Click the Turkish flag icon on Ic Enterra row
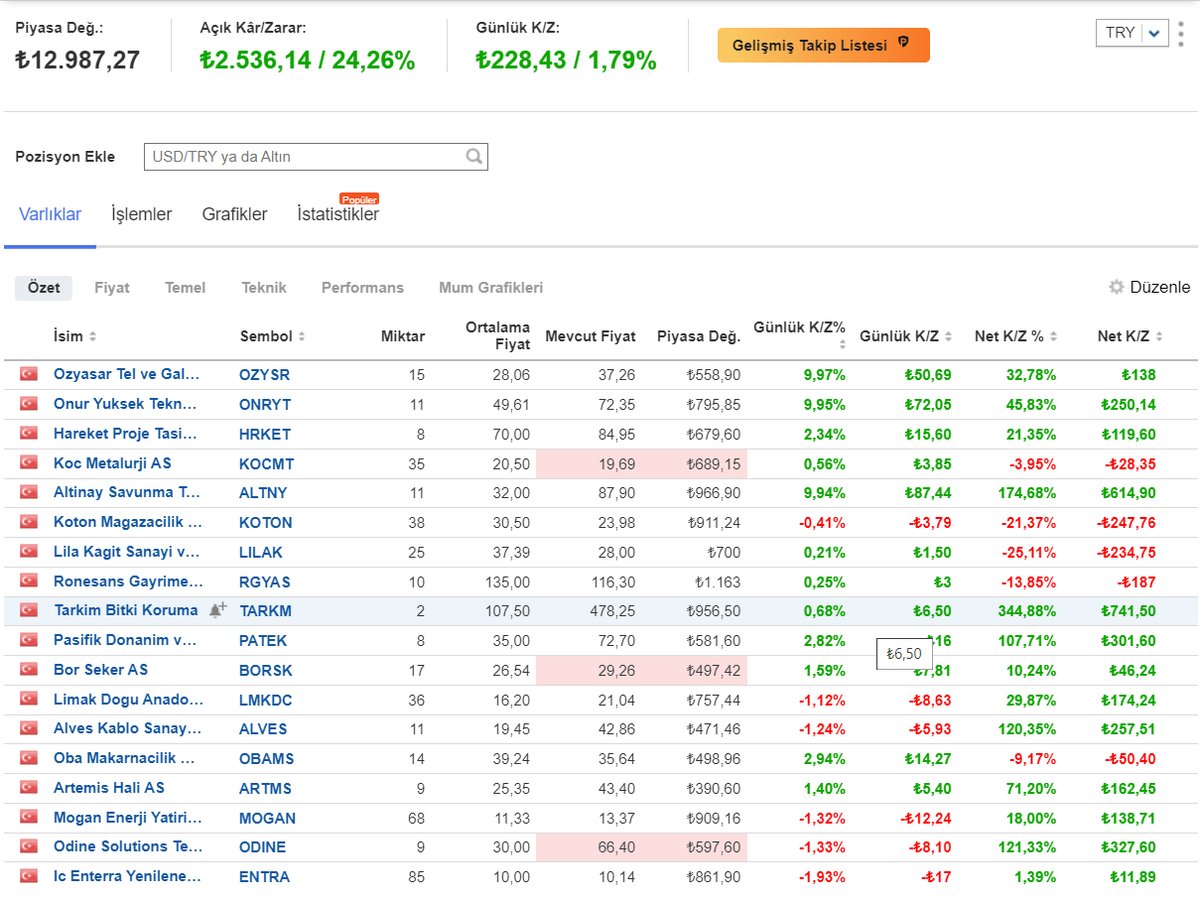Image resolution: width=1200 pixels, height=902 pixels. click(29, 876)
